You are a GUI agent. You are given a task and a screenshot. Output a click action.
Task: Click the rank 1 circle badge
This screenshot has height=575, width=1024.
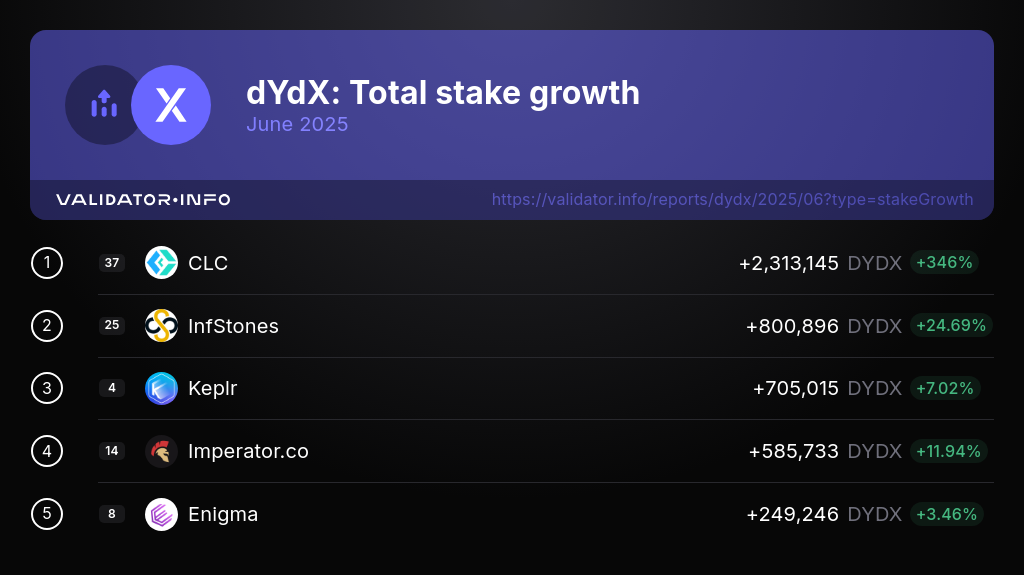pos(47,263)
